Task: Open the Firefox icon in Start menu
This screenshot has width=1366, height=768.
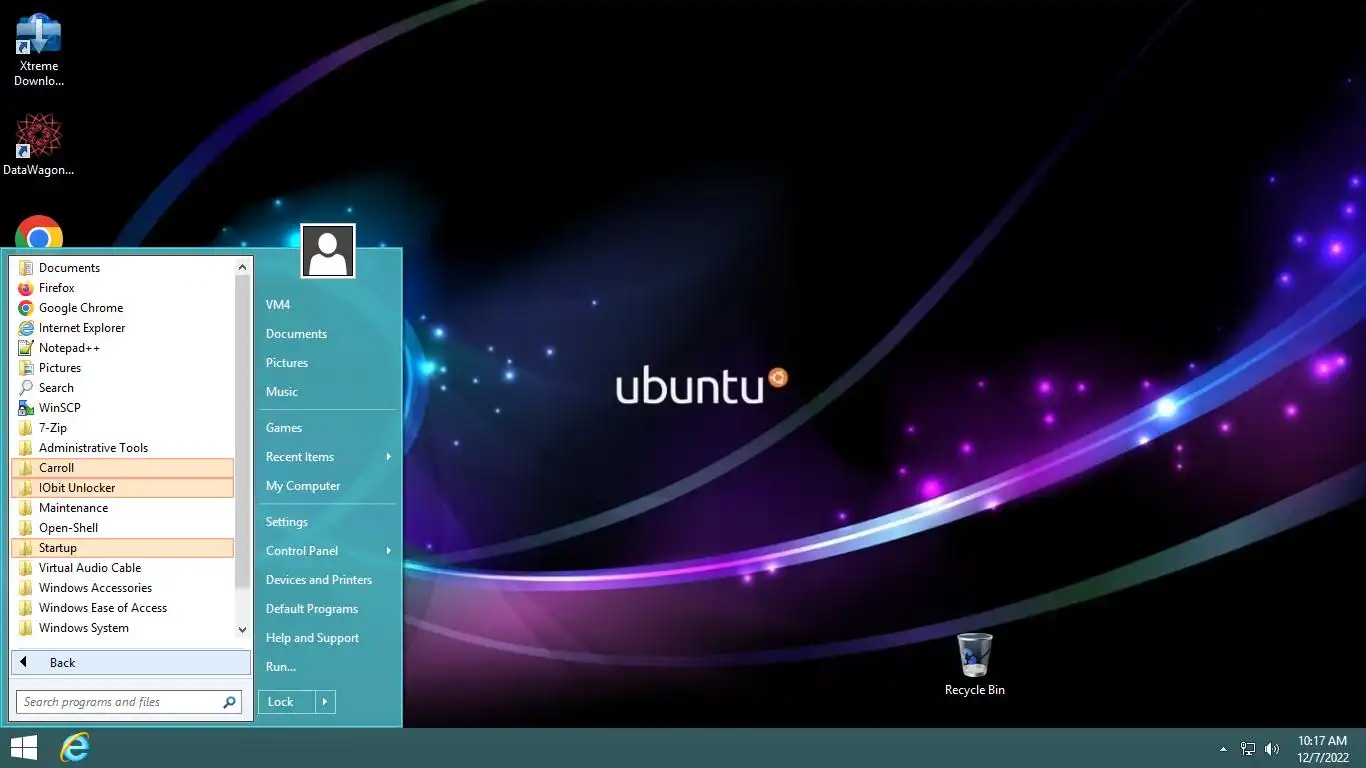Action: coord(26,288)
